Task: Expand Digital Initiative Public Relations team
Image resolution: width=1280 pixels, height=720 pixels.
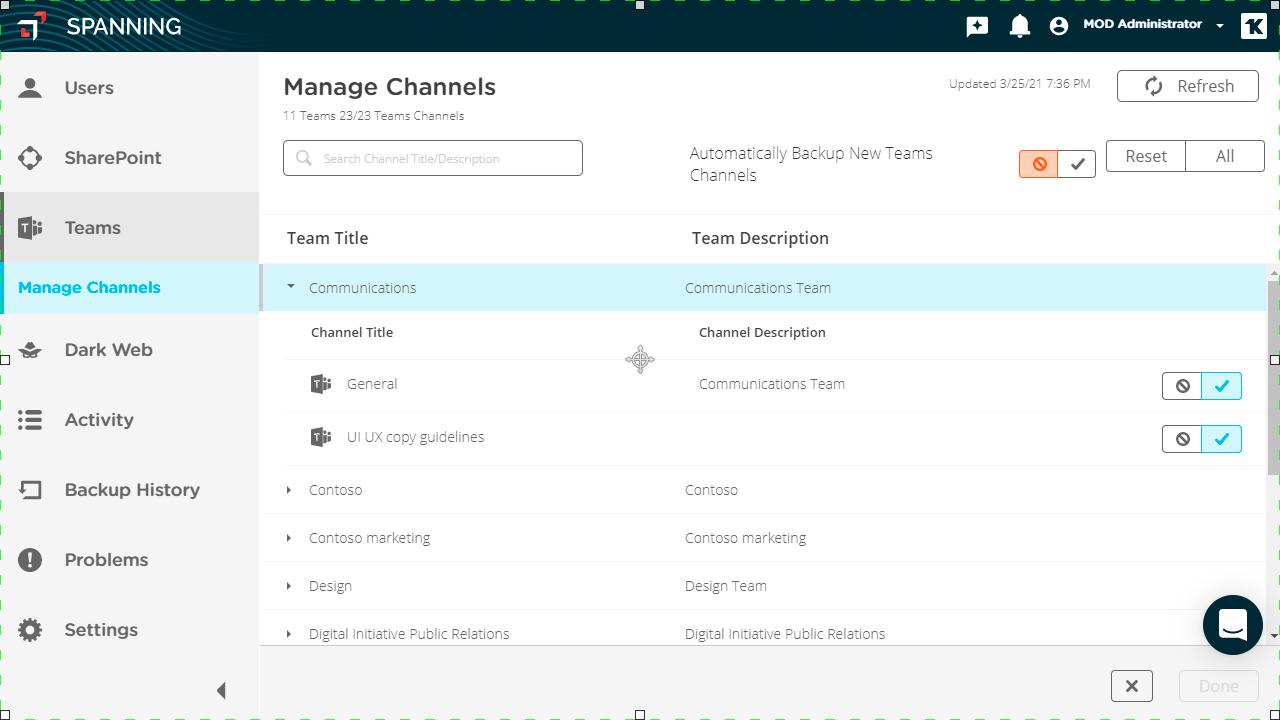Action: tap(289, 634)
